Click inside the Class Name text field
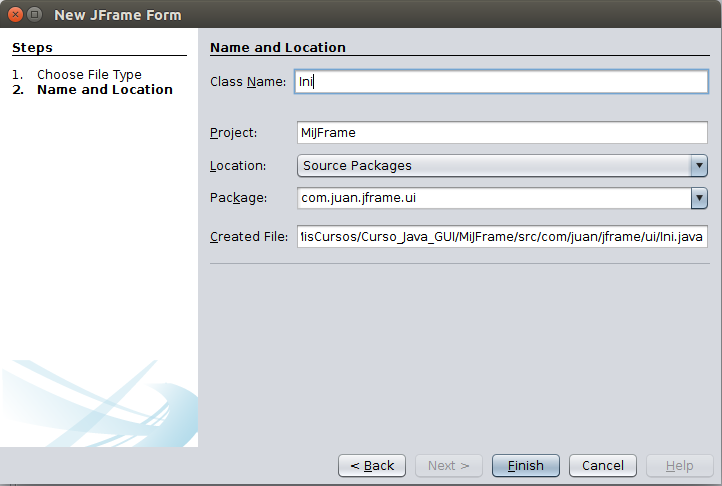 501,82
